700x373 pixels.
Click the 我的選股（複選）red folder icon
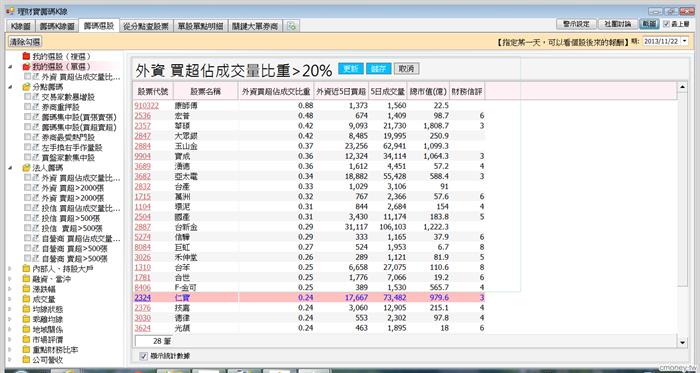click(26, 56)
